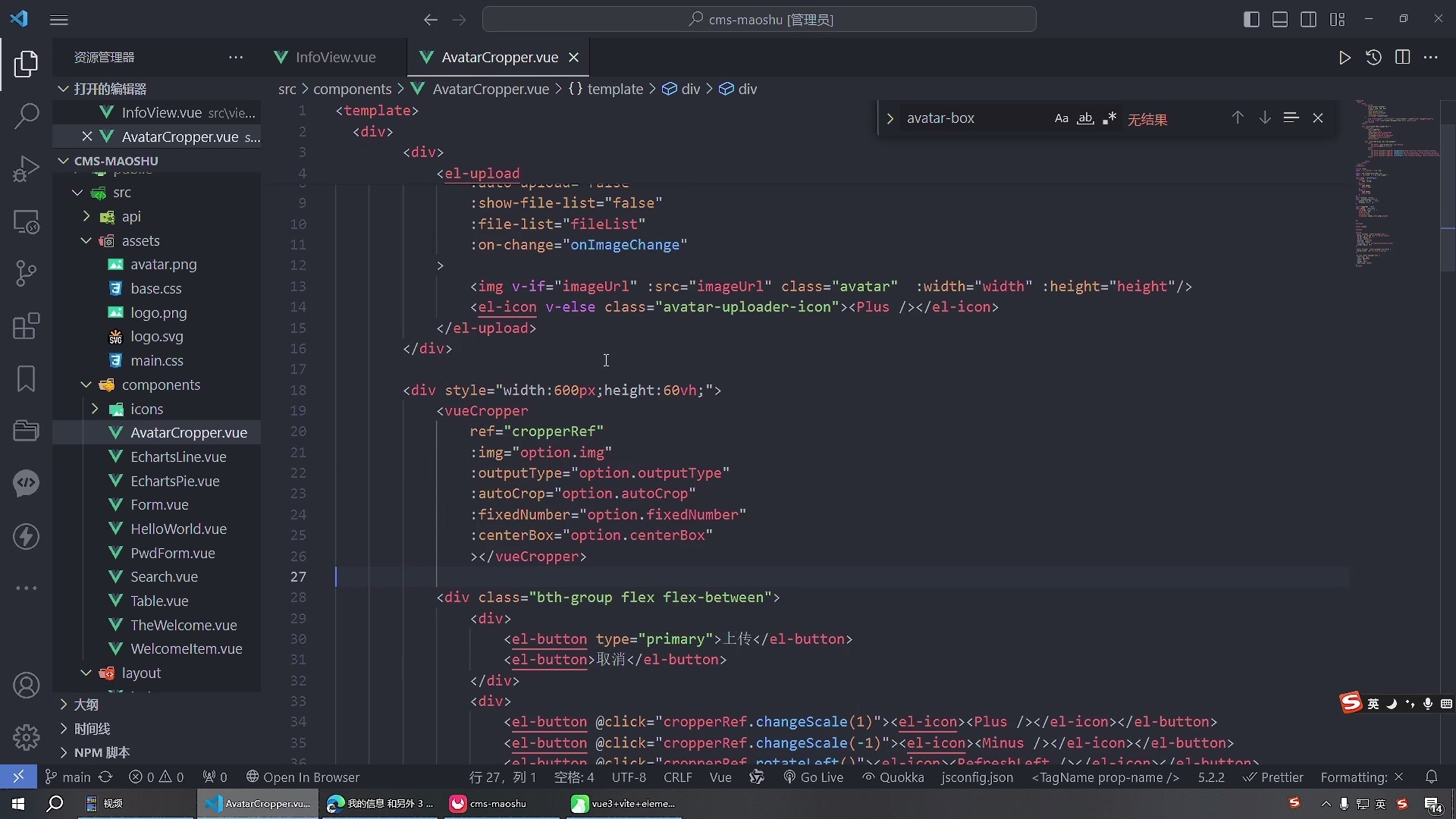Toggle Find in Selection option
Image resolution: width=1456 pixels, height=819 pixels.
pyautogui.click(x=1291, y=118)
